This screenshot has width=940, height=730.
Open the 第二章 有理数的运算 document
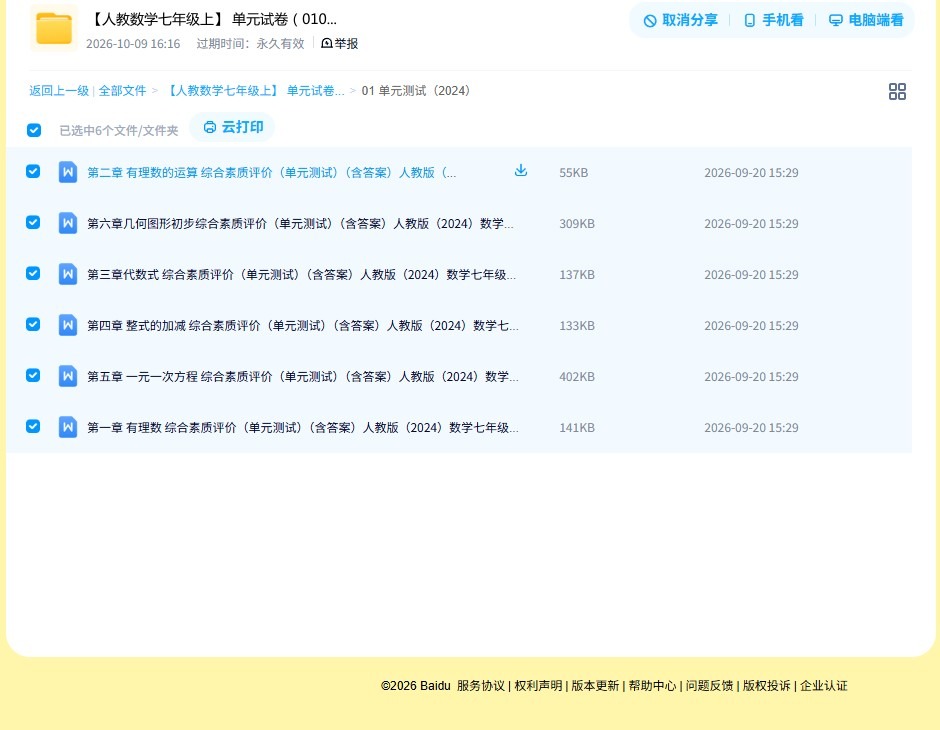tap(272, 173)
